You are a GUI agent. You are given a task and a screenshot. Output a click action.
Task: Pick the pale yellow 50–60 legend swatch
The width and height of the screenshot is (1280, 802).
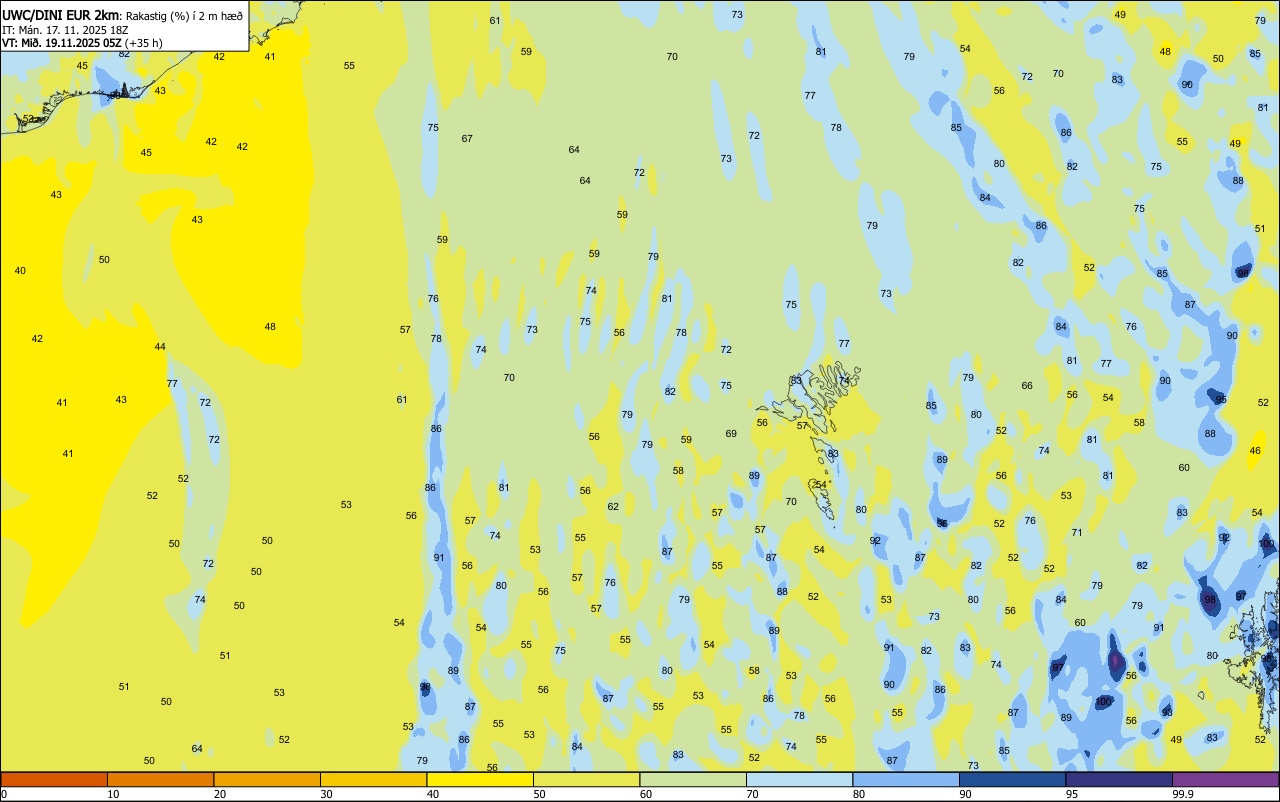tap(586, 779)
